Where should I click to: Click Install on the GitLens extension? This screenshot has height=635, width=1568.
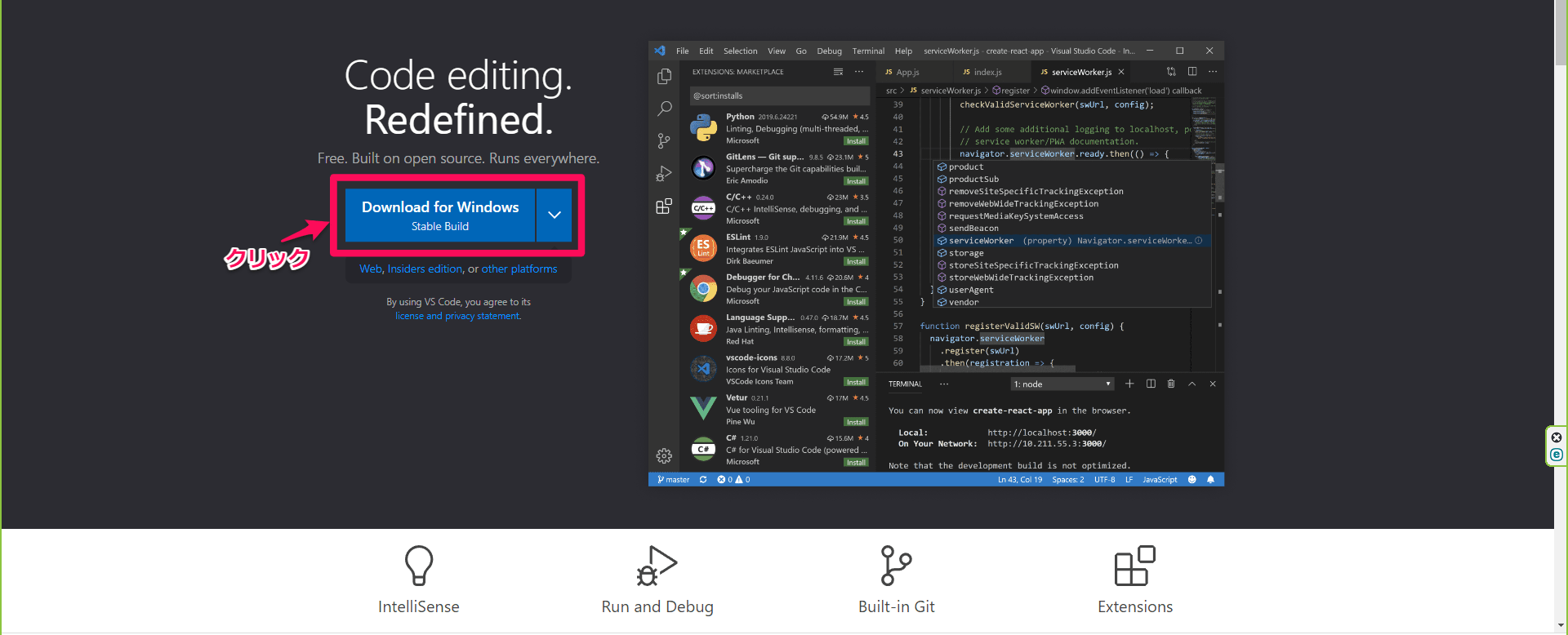tap(856, 181)
